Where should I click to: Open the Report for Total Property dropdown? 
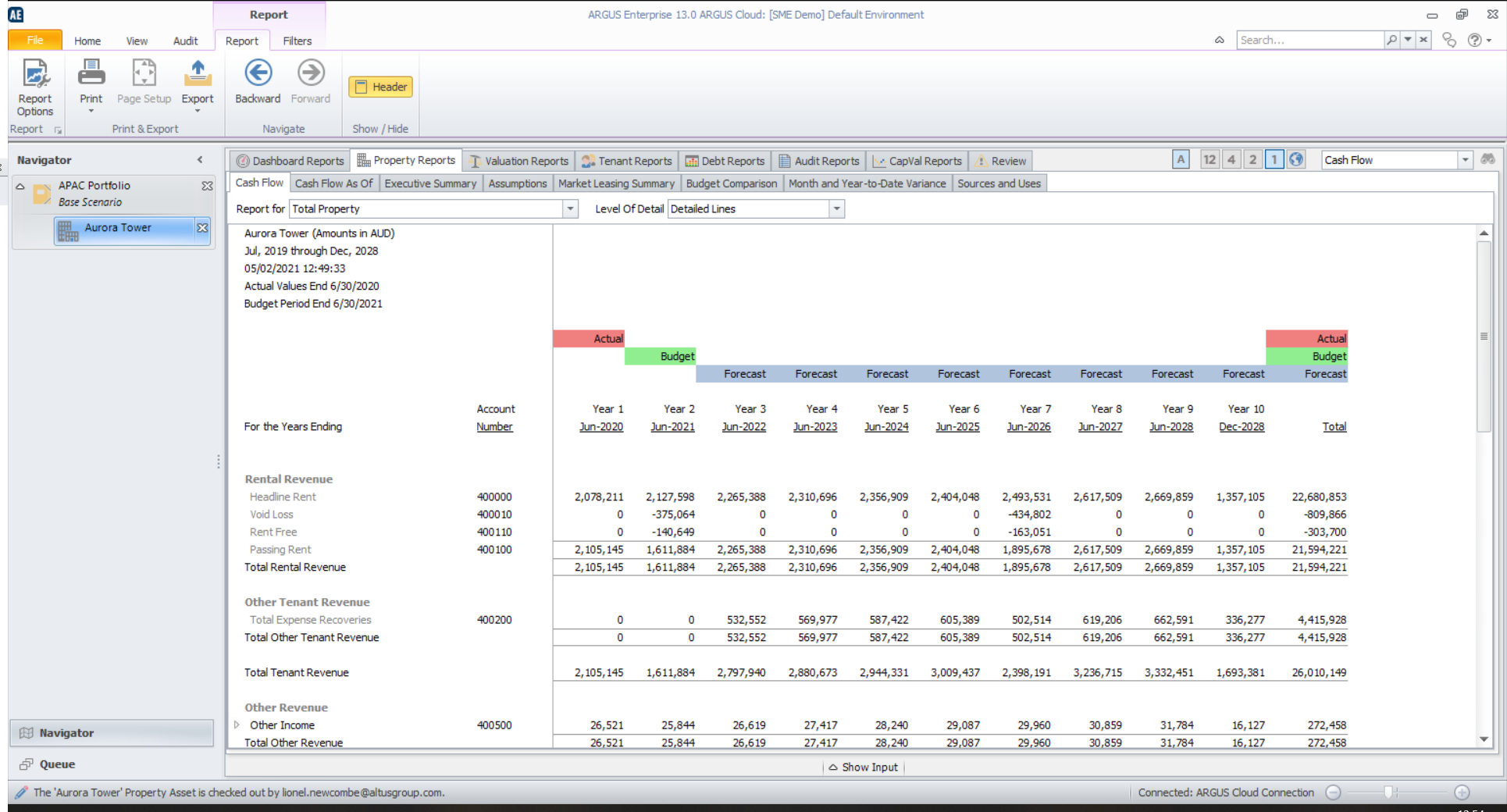point(571,208)
